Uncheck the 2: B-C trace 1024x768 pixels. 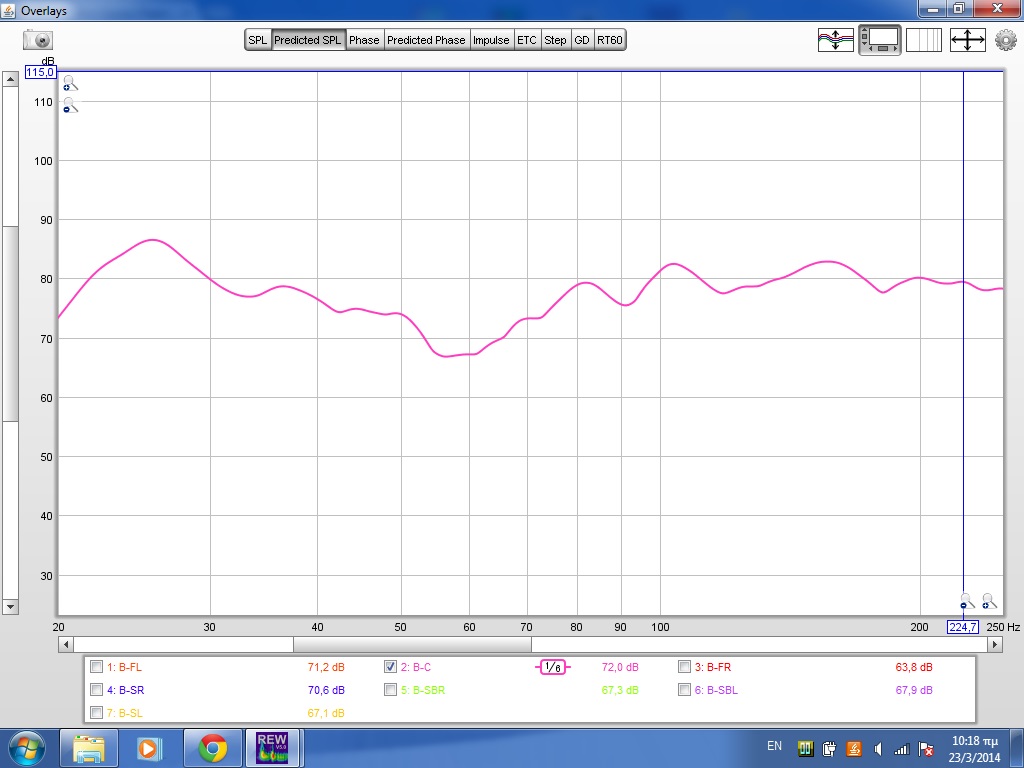(391, 667)
